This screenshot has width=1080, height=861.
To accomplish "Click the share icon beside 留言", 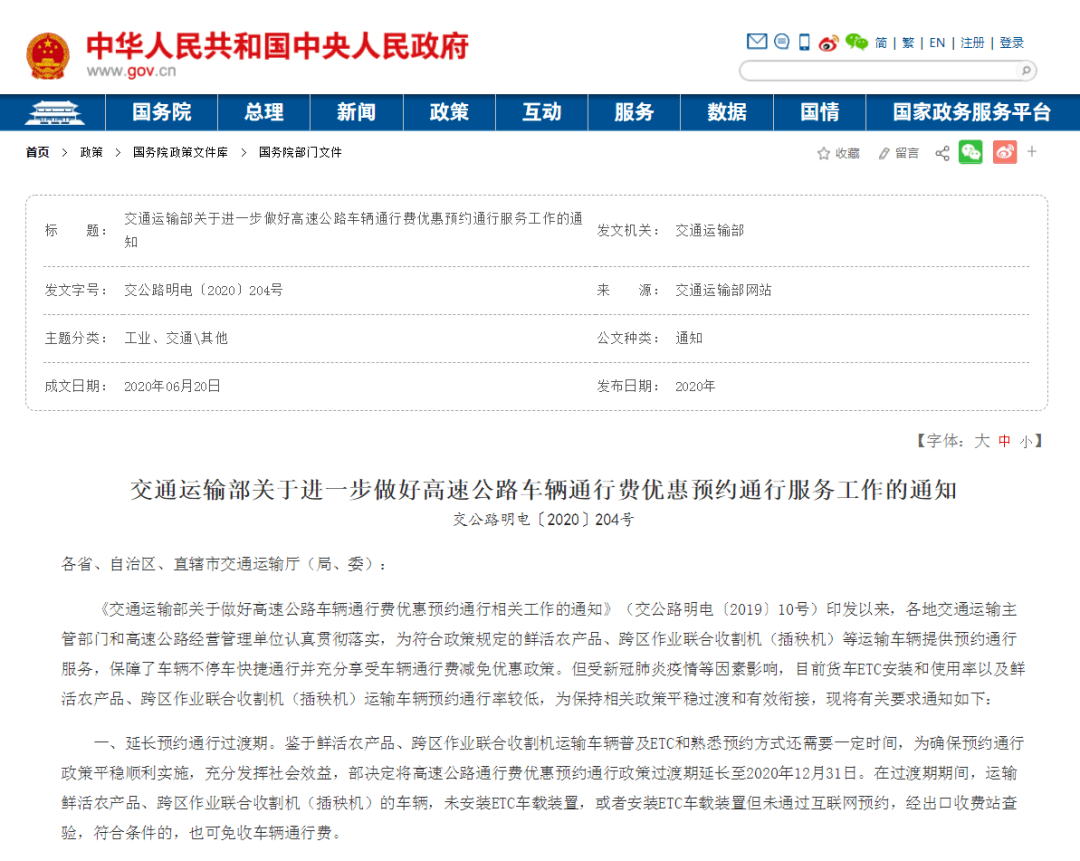I will [x=942, y=153].
